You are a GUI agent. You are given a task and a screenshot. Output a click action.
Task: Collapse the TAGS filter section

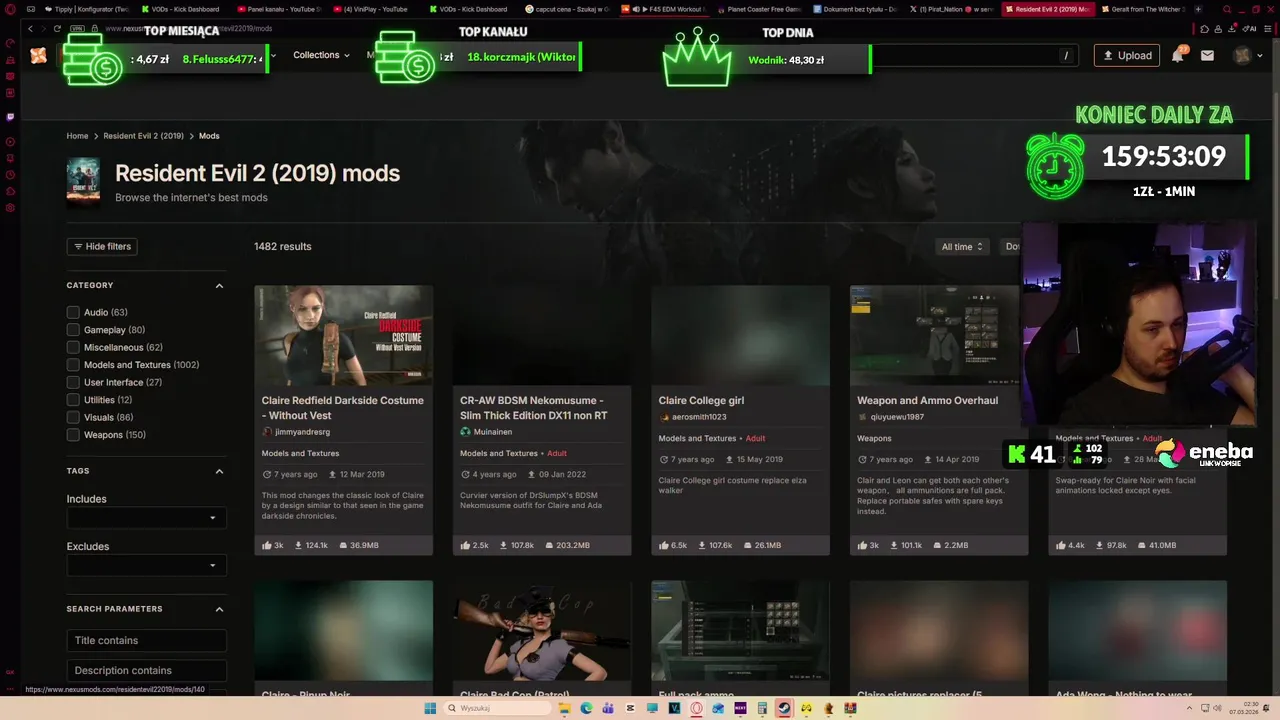(219, 471)
